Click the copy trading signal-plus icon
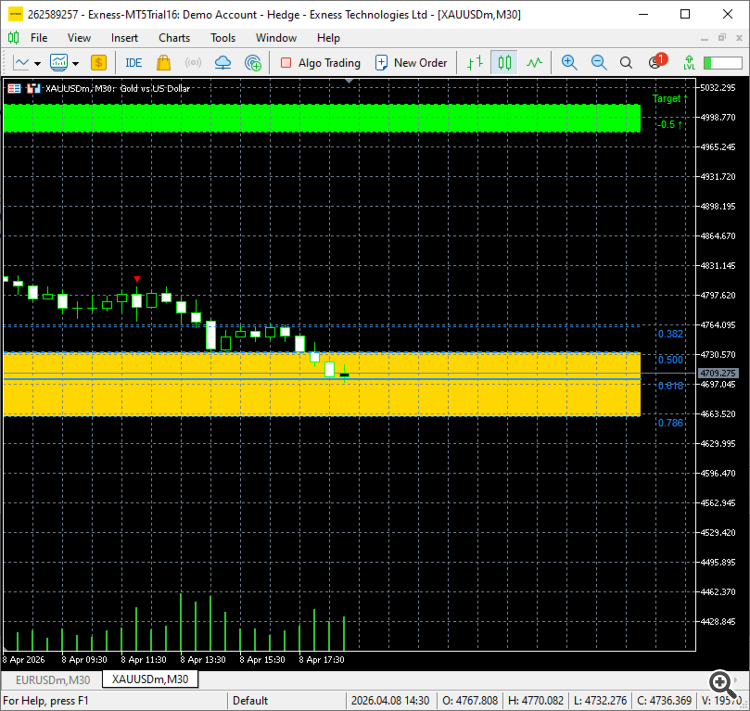Image resolution: width=750 pixels, height=711 pixels. 253,63
